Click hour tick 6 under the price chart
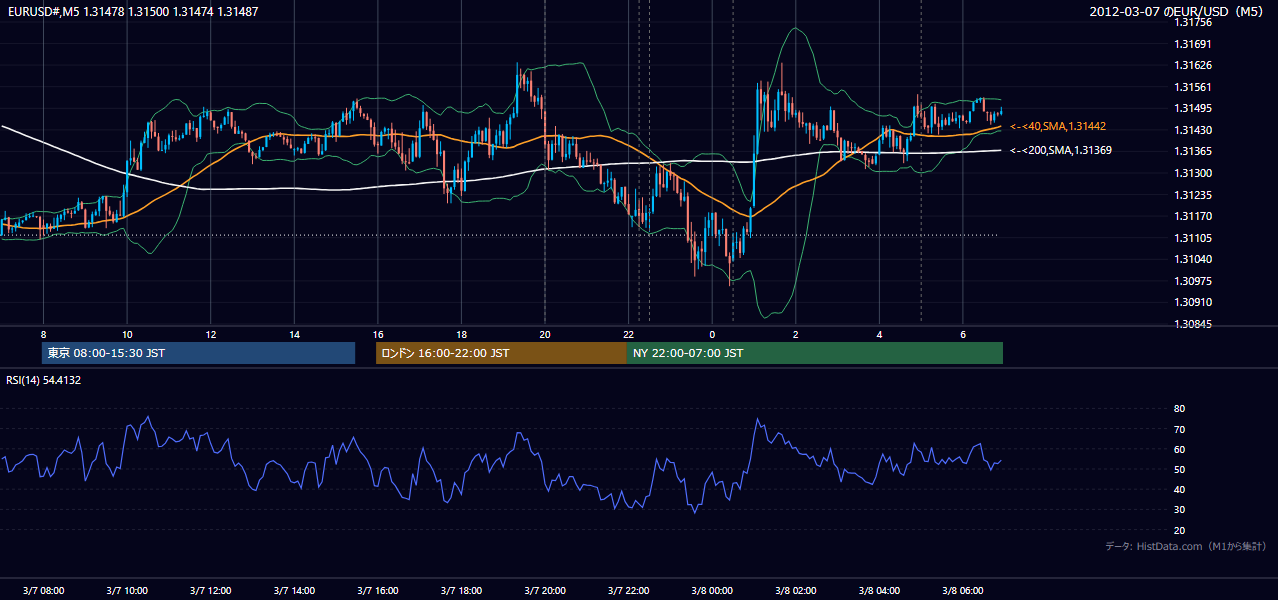Viewport: 1278px width, 600px height. pyautogui.click(x=963, y=334)
